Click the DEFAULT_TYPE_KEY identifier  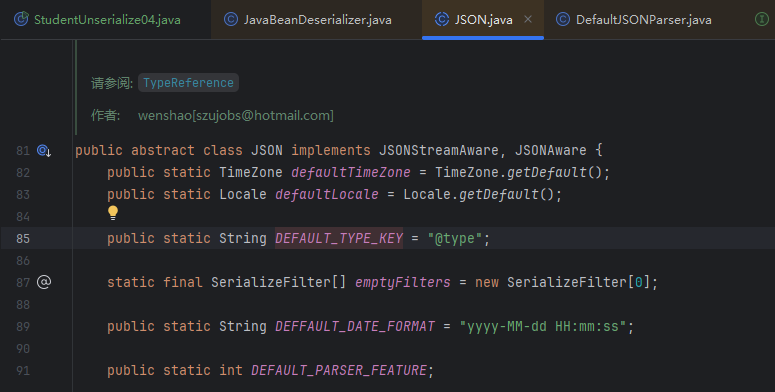[339, 238]
